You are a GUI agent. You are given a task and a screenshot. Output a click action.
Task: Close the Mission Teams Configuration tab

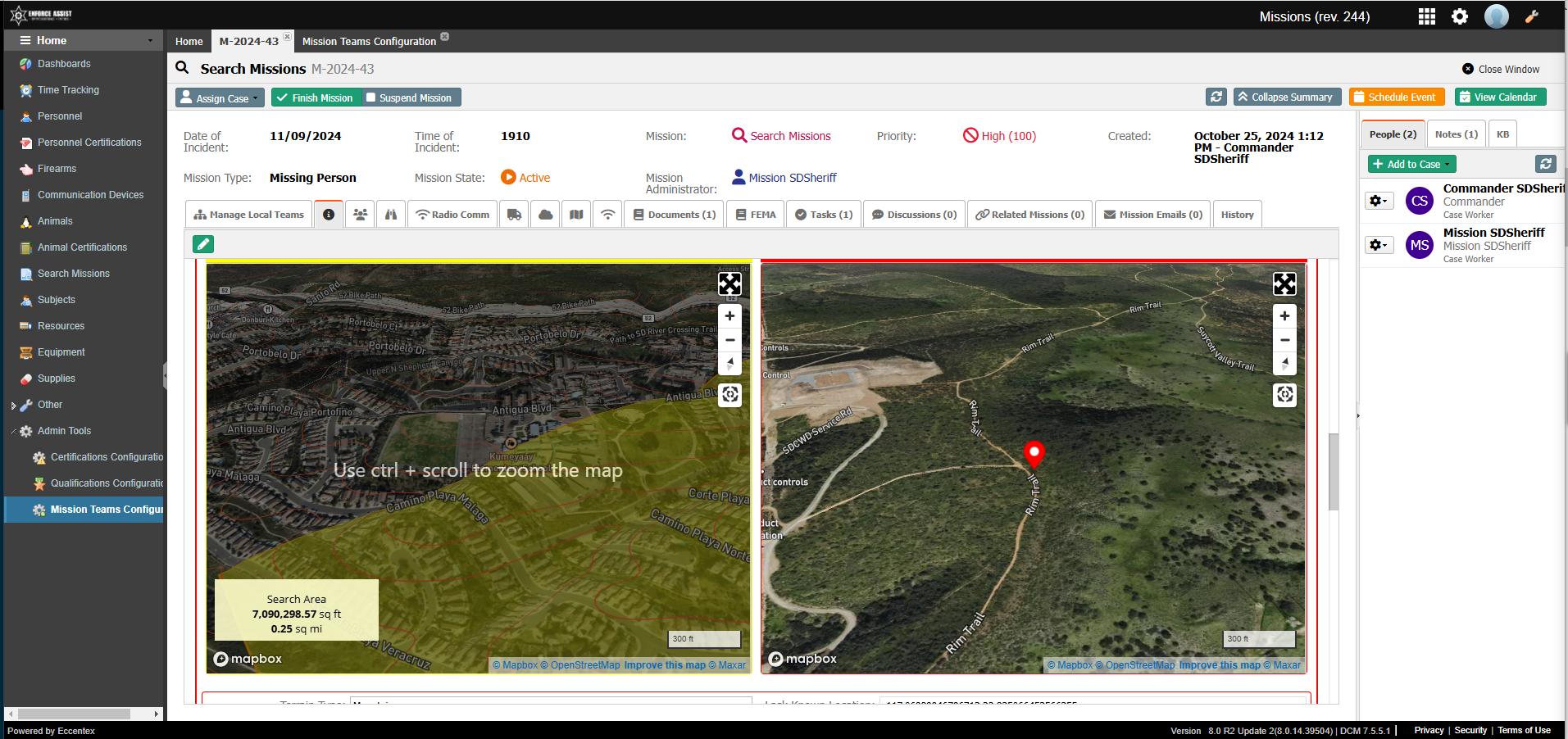pos(445,37)
